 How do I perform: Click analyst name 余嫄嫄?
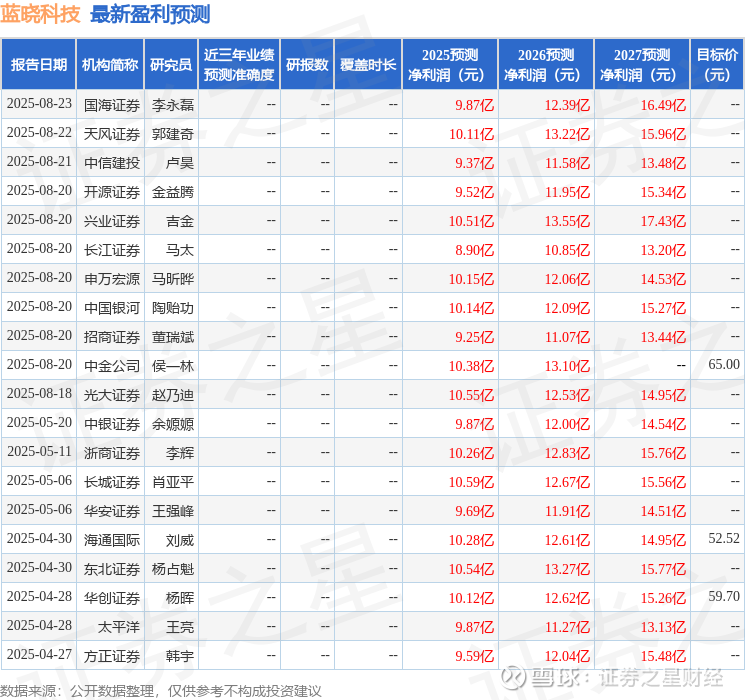173,424
